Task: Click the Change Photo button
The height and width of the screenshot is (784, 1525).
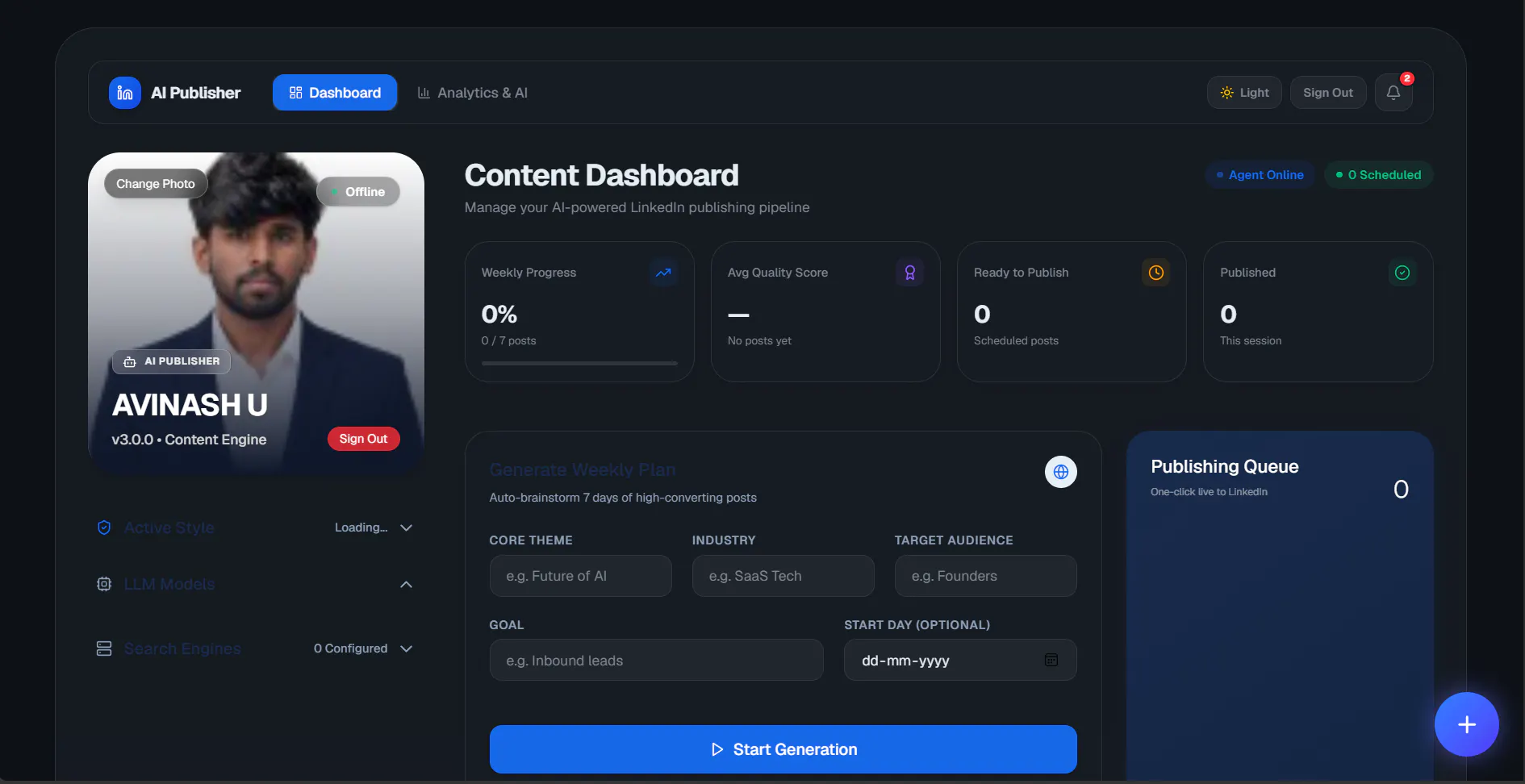Action: 156,184
